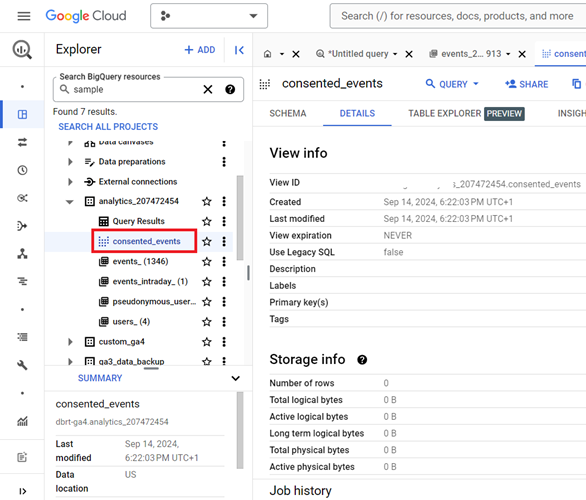This screenshot has width=586, height=500.
Task: Collapse the SUMMARY panel chevron
Action: pos(235,378)
